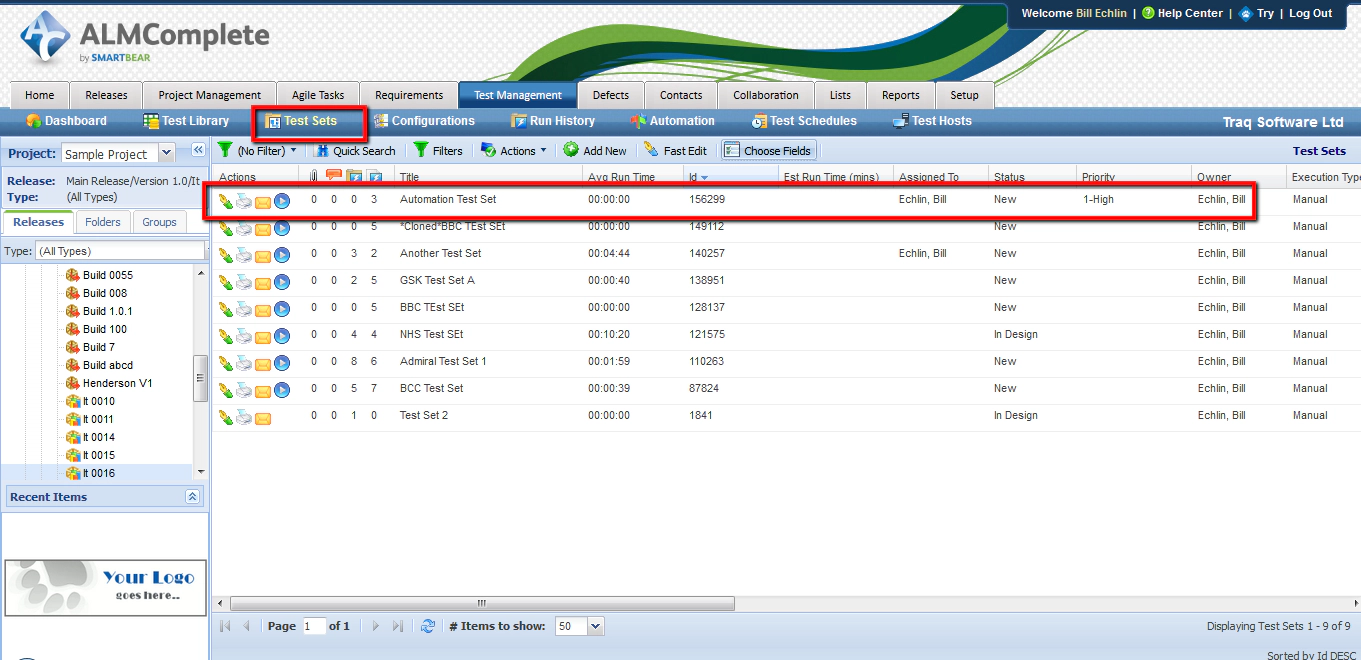Switch to the Folders tab in sidebar
The width and height of the screenshot is (1361, 660).
[102, 221]
